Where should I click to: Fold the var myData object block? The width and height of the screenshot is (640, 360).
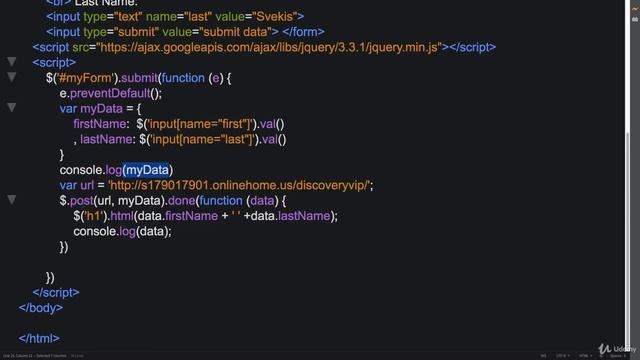point(11,108)
